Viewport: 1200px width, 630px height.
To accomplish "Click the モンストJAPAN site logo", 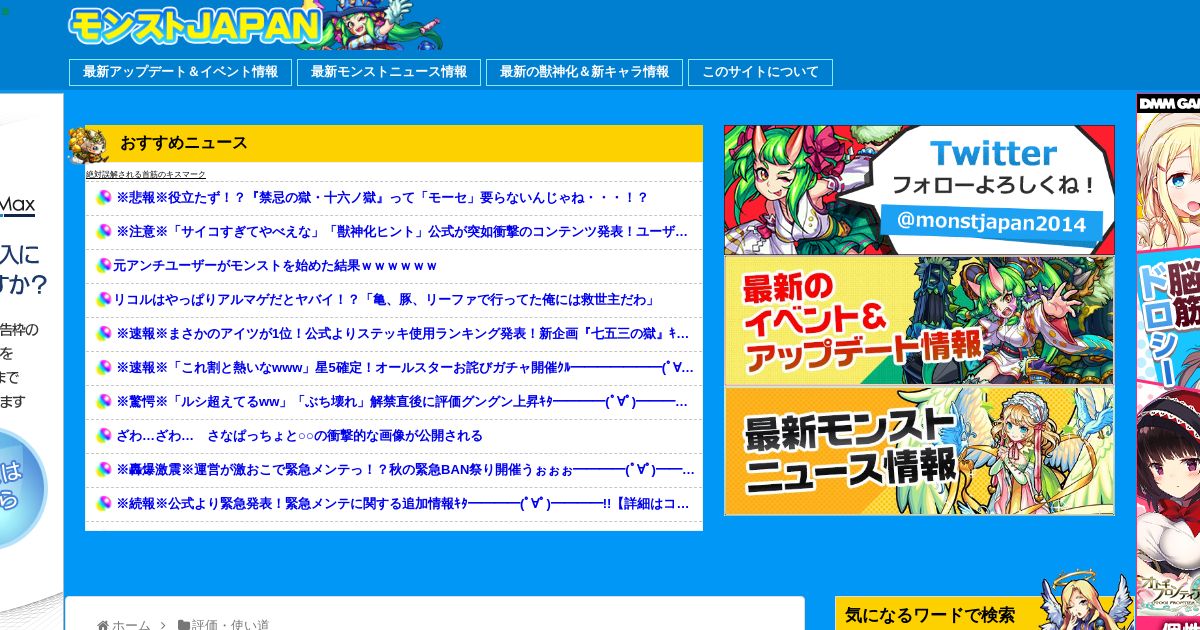I will (255, 25).
